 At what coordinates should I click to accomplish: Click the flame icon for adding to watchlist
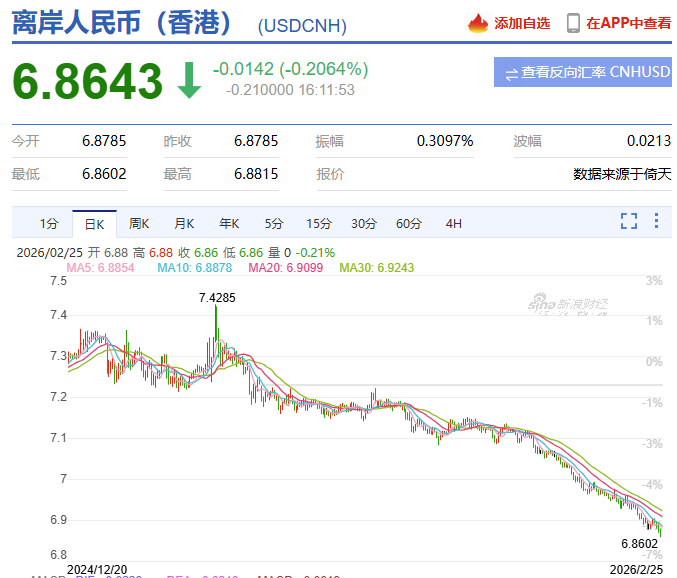click(x=478, y=23)
